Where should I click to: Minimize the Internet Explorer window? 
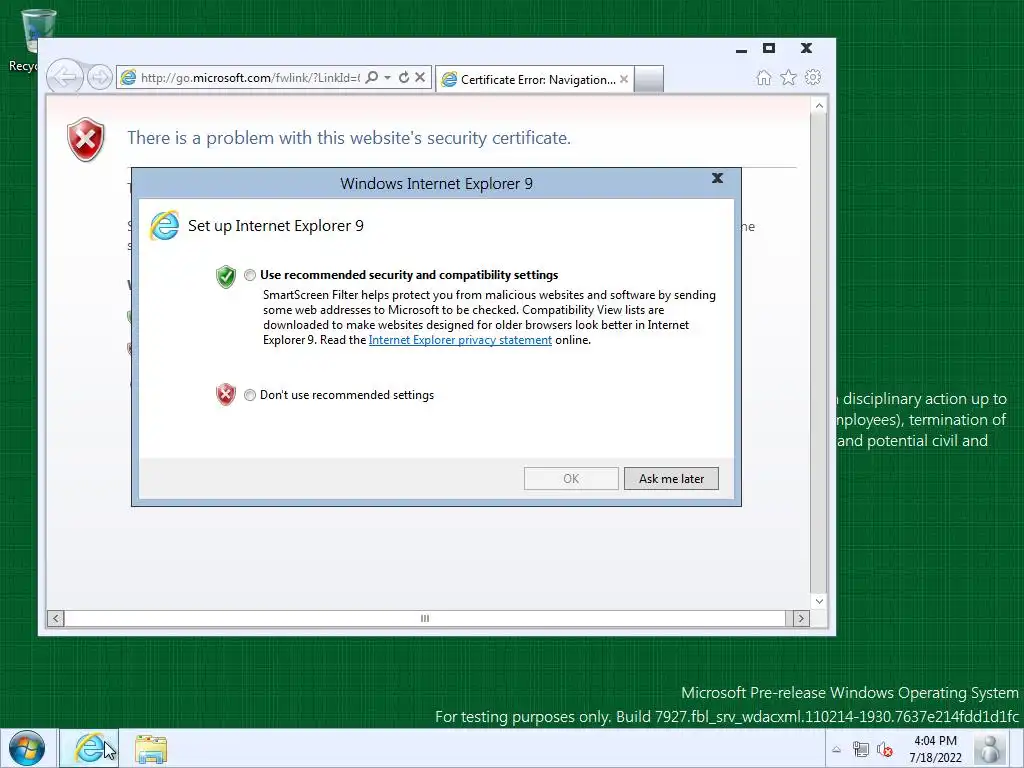pos(741,49)
